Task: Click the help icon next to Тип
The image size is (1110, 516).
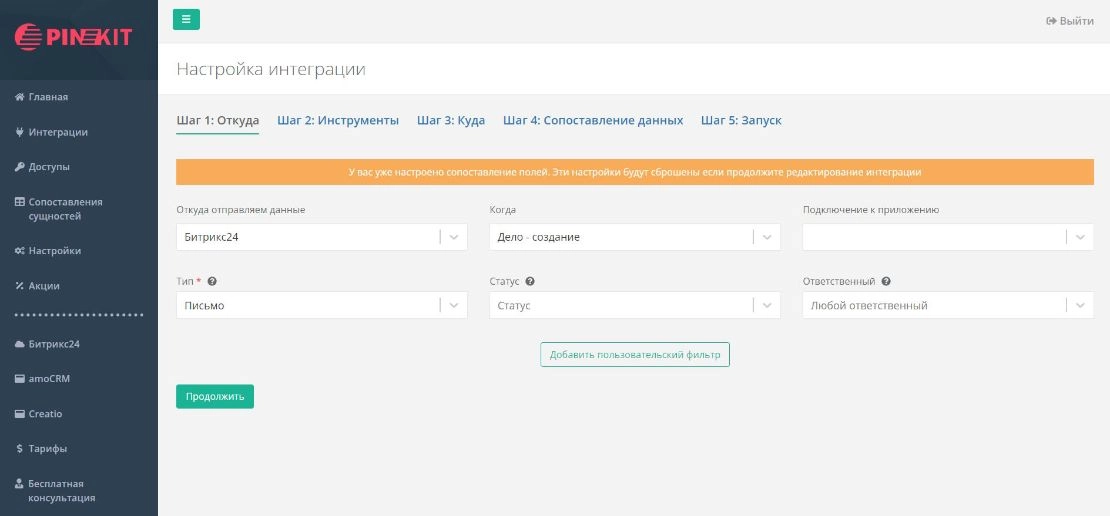Action: [x=212, y=282]
